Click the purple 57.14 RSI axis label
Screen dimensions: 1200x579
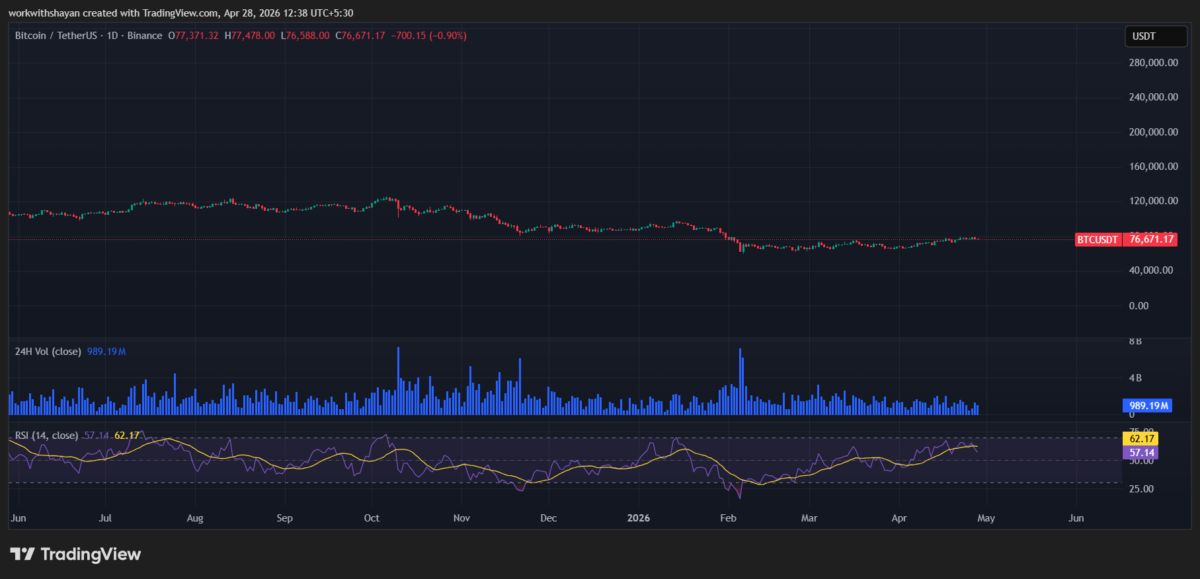(x=1142, y=452)
